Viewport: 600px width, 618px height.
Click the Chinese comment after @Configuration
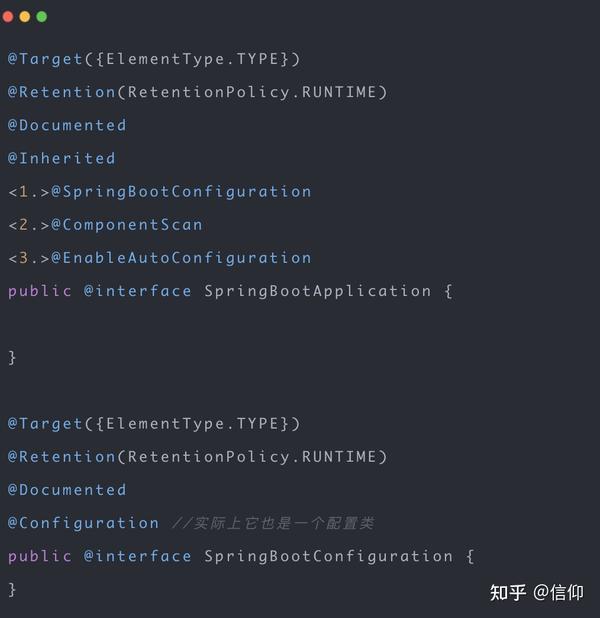[273, 523]
